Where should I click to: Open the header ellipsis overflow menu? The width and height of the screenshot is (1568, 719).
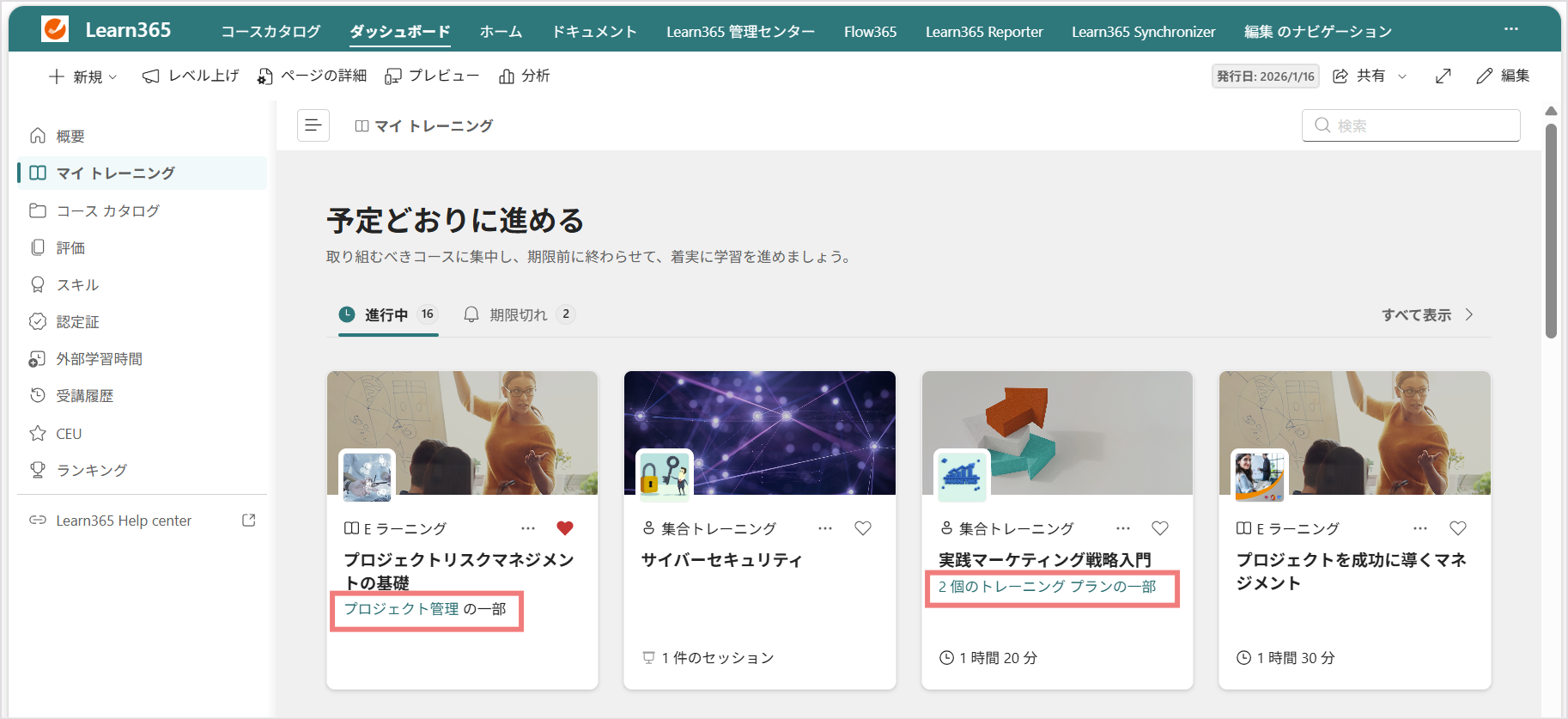click(x=1511, y=29)
